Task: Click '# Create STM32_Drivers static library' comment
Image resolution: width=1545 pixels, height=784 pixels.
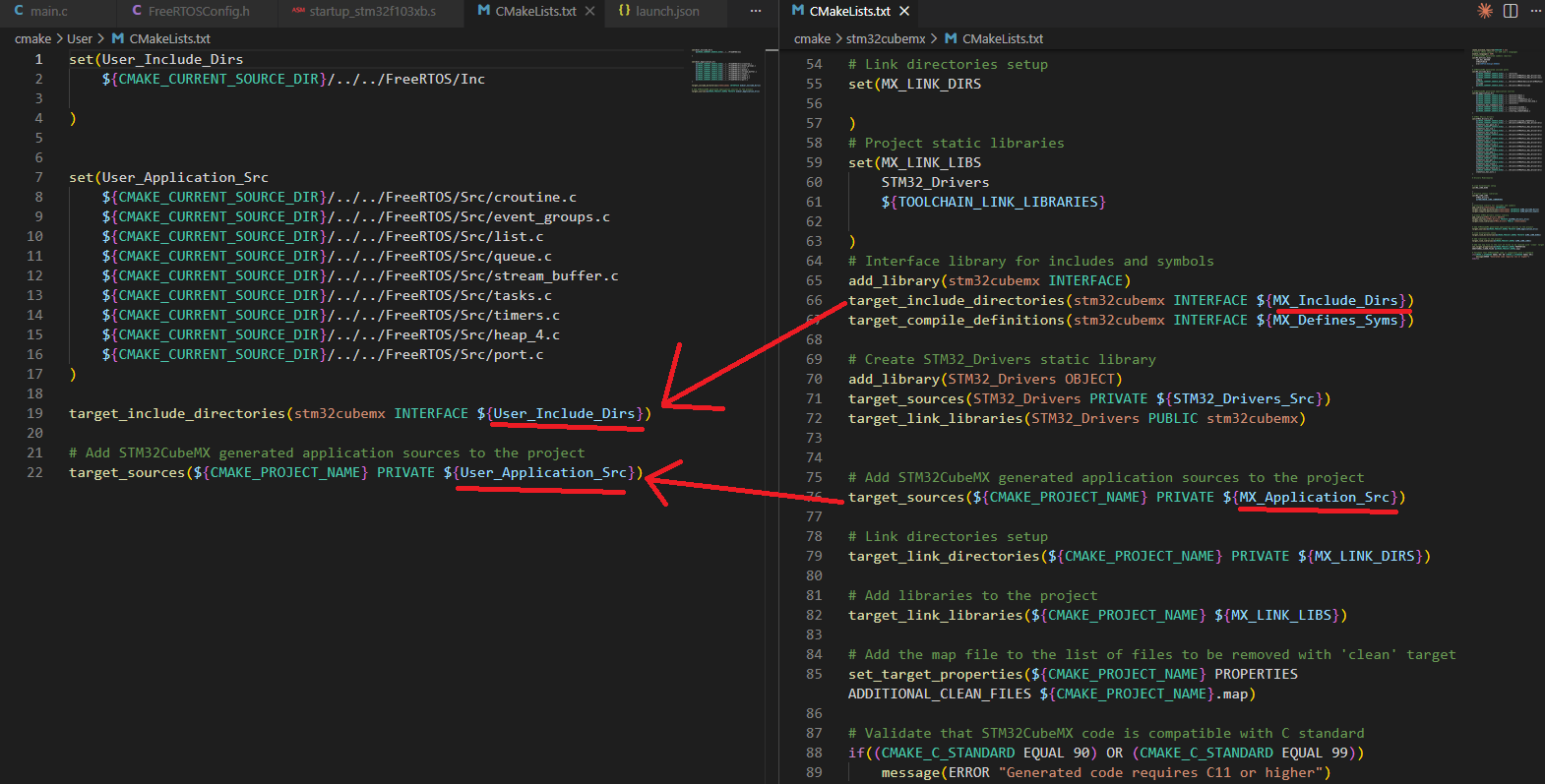Action: pyautogui.click(x=1002, y=359)
